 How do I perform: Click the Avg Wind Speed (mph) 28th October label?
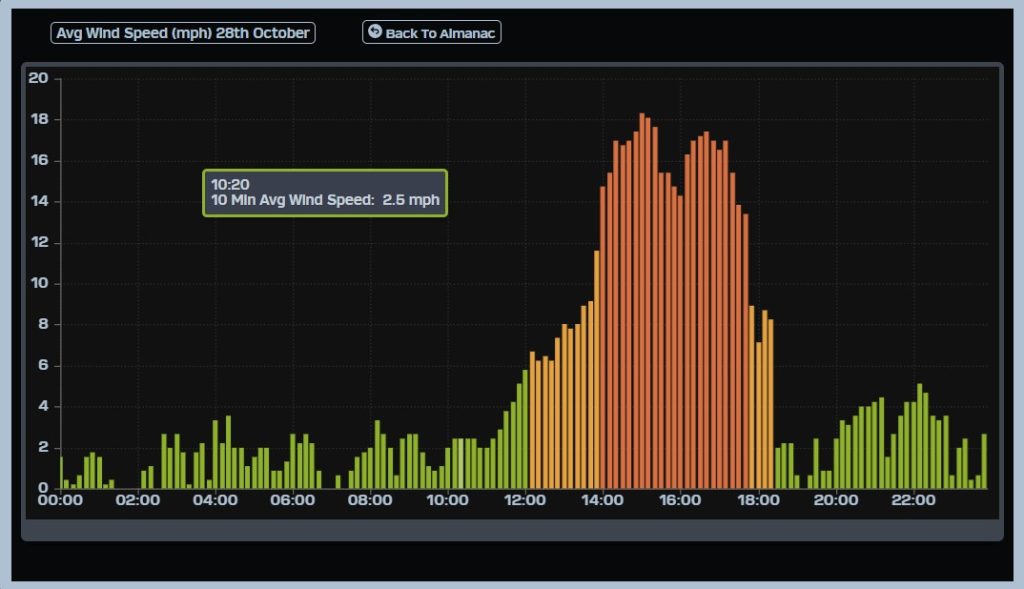click(183, 33)
